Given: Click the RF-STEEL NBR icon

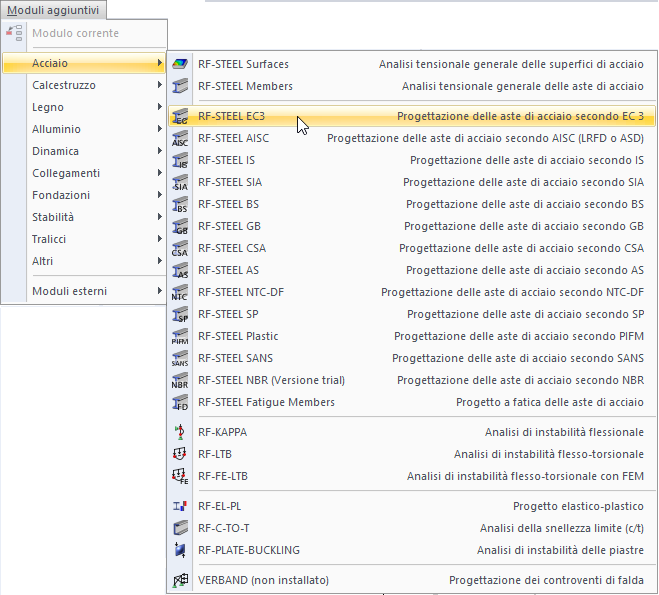Looking at the screenshot, I should [x=180, y=380].
